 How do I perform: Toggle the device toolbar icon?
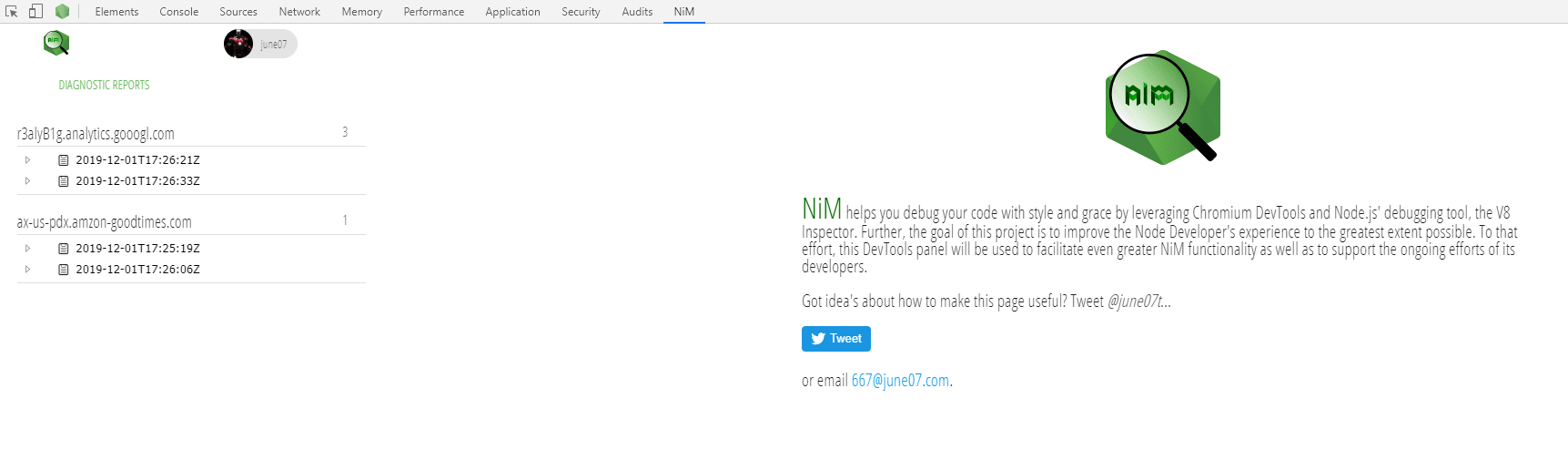click(35, 12)
